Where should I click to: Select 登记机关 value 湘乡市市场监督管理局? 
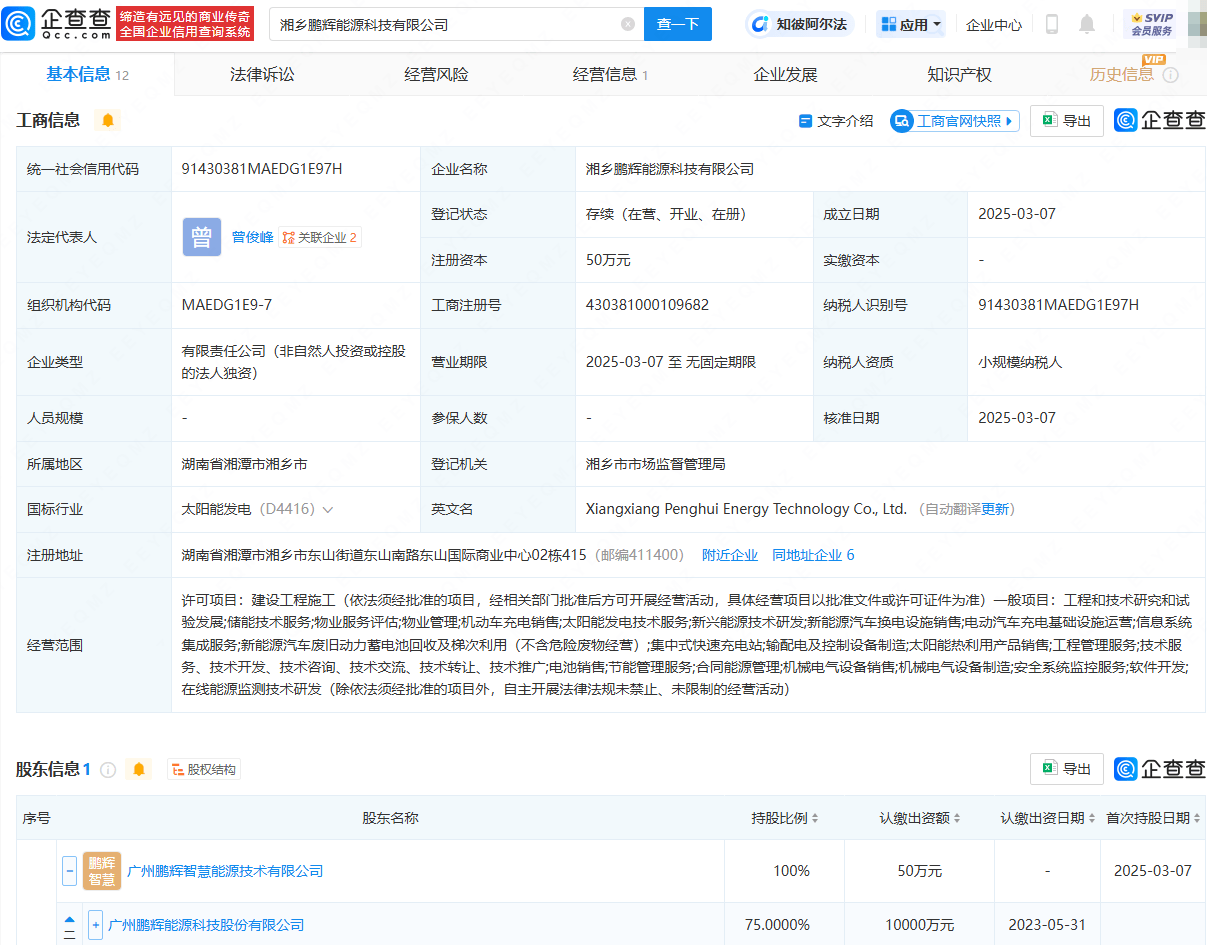click(x=655, y=464)
